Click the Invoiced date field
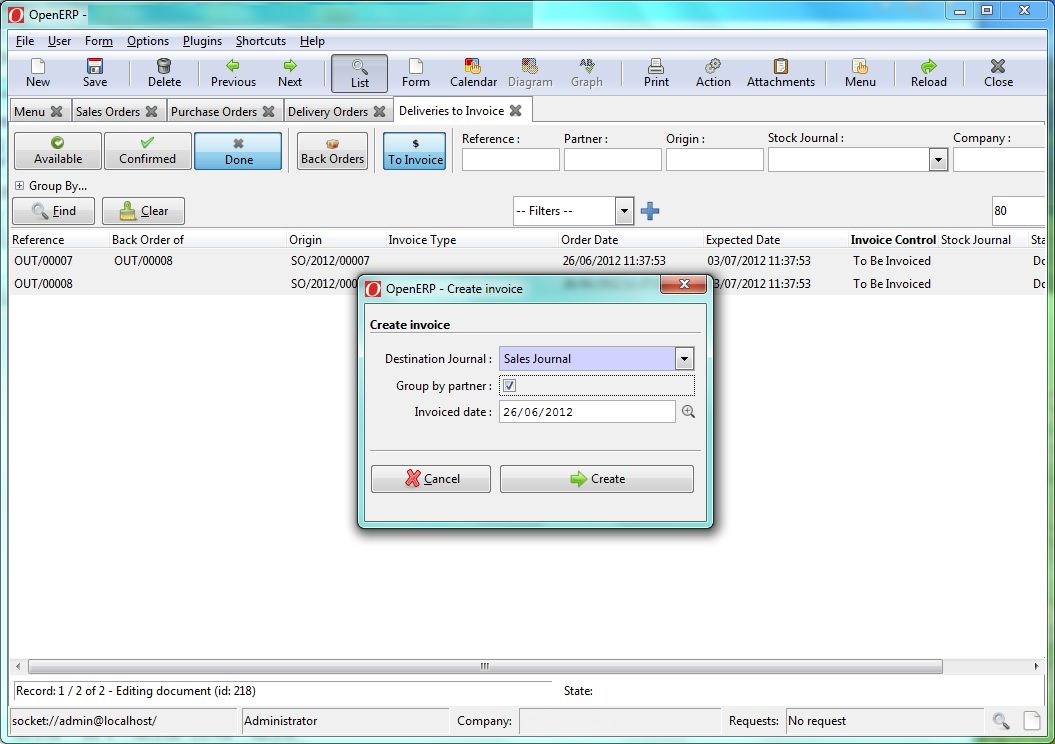This screenshot has width=1055, height=744. [x=587, y=412]
